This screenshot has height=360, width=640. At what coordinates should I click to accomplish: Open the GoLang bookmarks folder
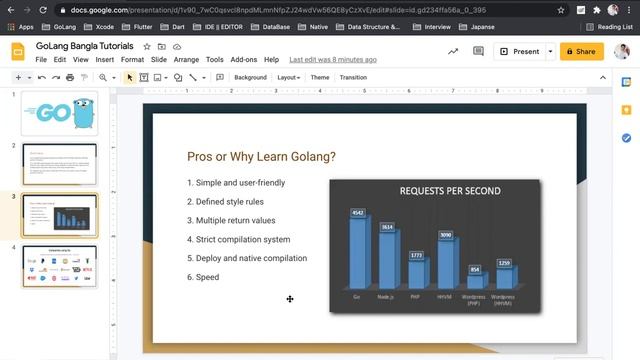pyautogui.click(x=59, y=27)
